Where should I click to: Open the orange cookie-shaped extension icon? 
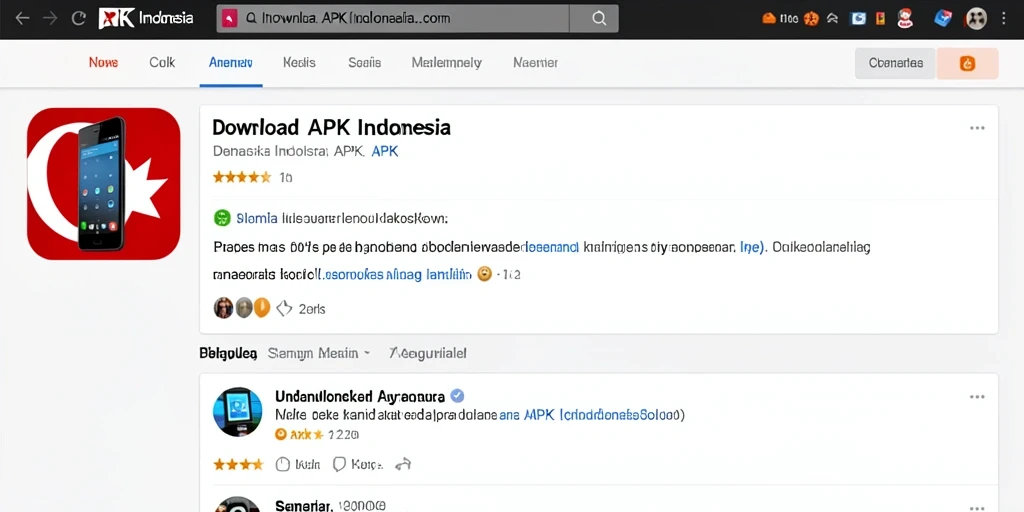click(811, 19)
